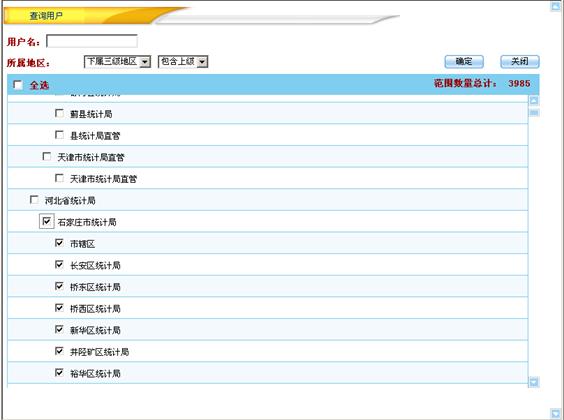564x420 pixels.
Task: Open the 包含上级 dropdown
Action: [183, 61]
